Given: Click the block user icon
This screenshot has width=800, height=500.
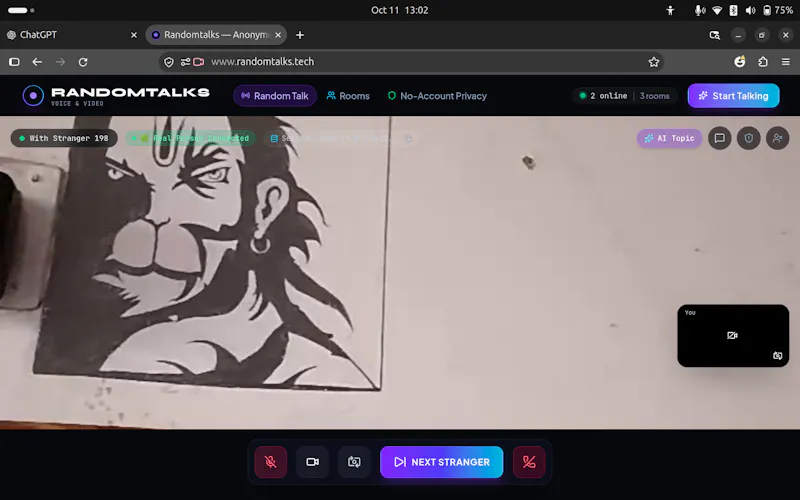Looking at the screenshot, I should pos(778,138).
